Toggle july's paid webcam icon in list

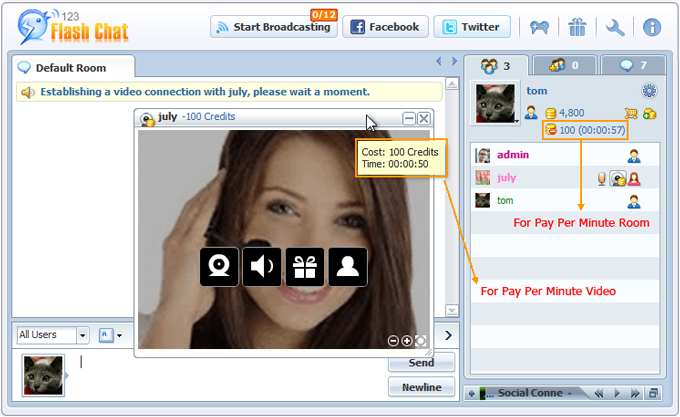point(618,178)
